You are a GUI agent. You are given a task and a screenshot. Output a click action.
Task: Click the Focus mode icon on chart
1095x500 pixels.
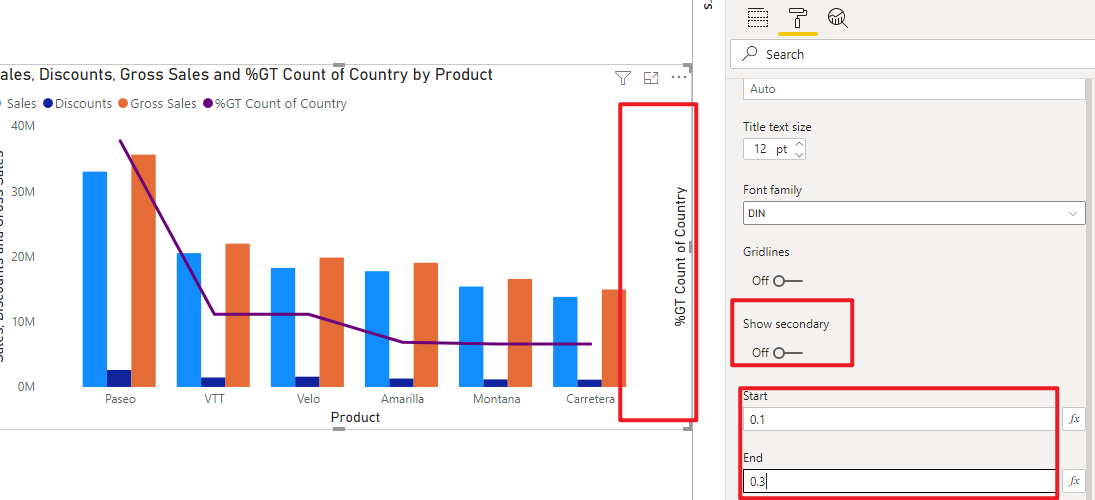[651, 78]
